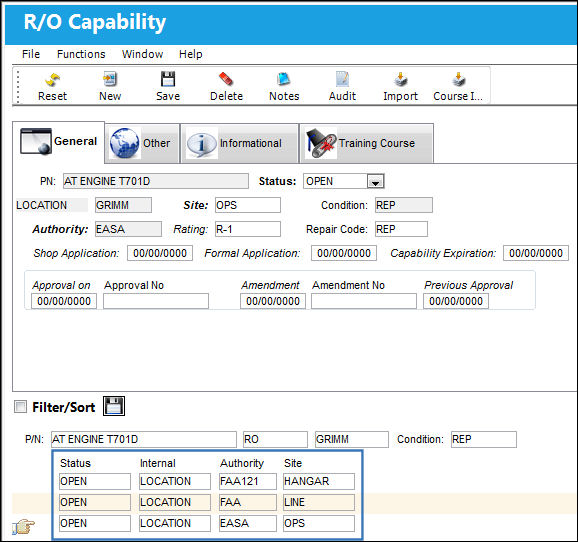Click the Site field containing OPS
Image resolution: width=578 pixels, height=542 pixels.
(248, 205)
